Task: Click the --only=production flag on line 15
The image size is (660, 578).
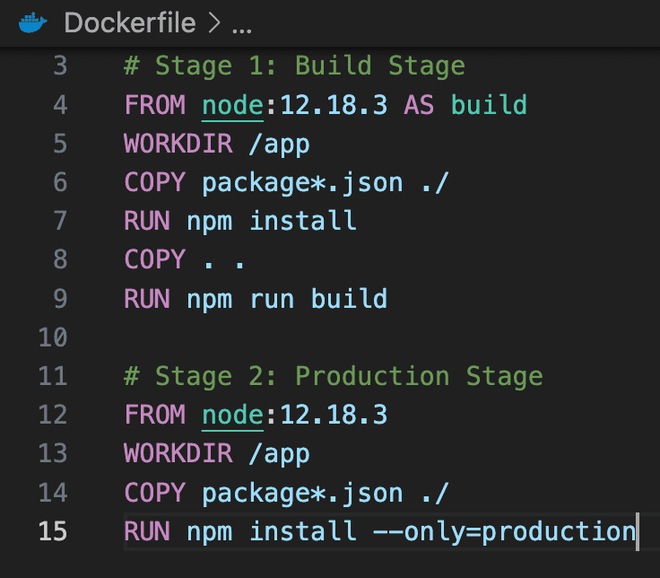Action: point(504,530)
